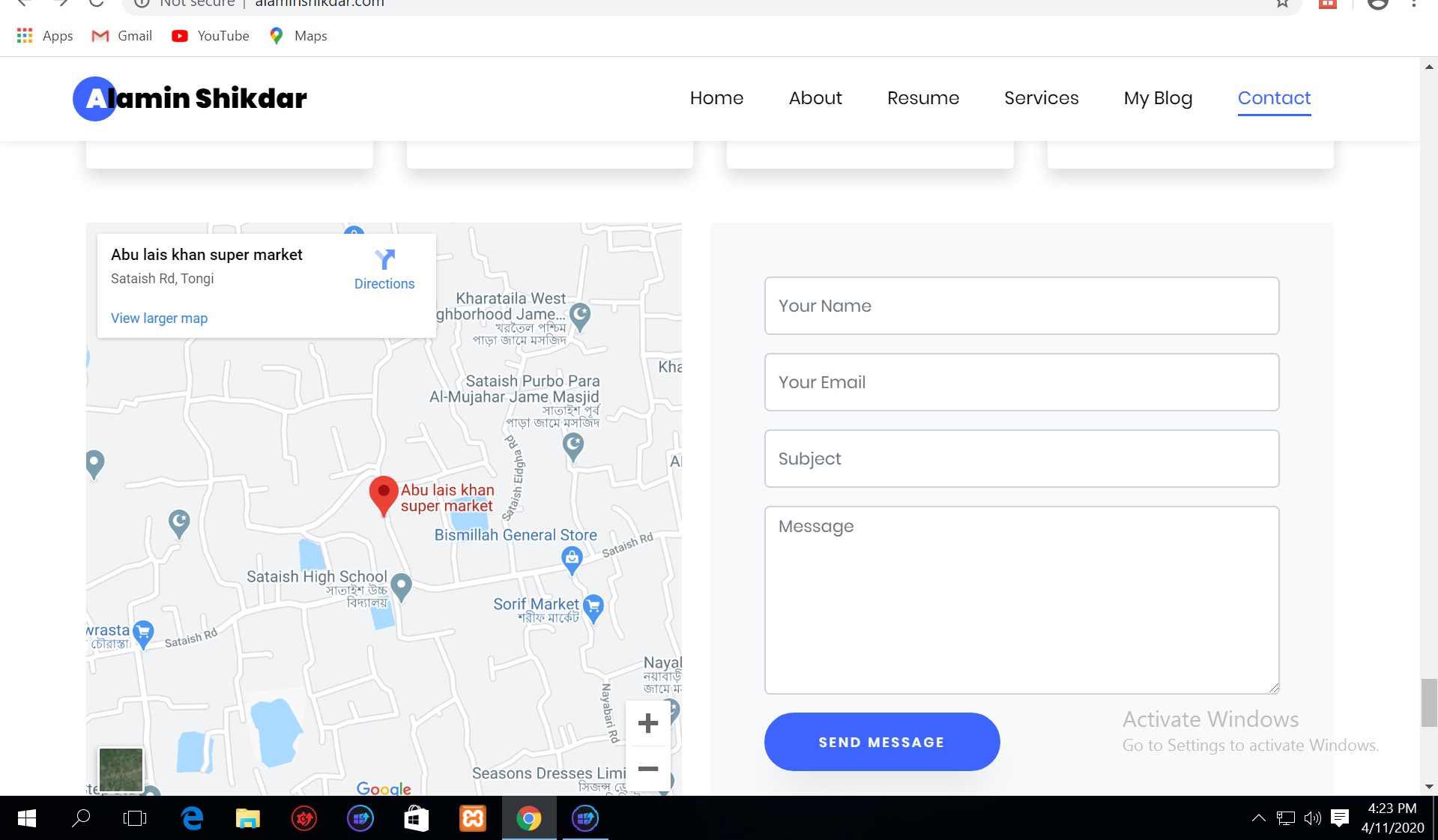Click the View larger map link
1438x840 pixels.
159,318
